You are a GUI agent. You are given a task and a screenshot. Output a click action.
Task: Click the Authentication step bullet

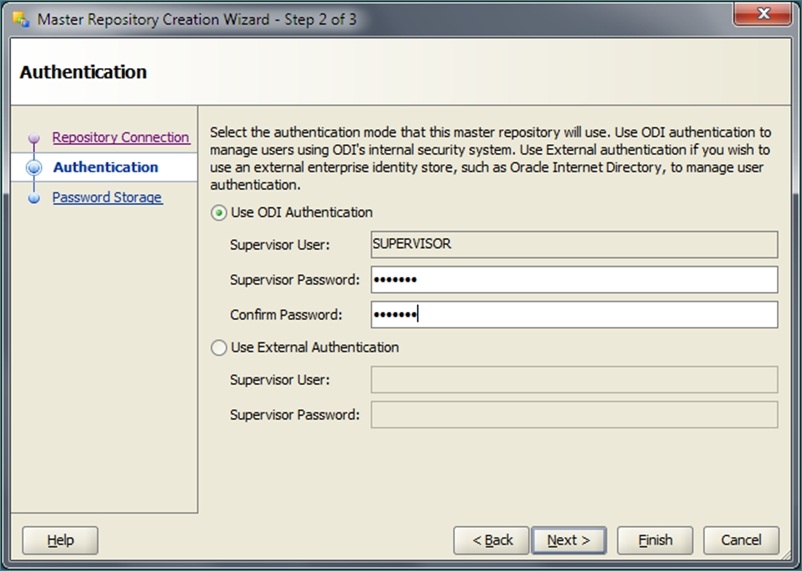click(x=34, y=167)
